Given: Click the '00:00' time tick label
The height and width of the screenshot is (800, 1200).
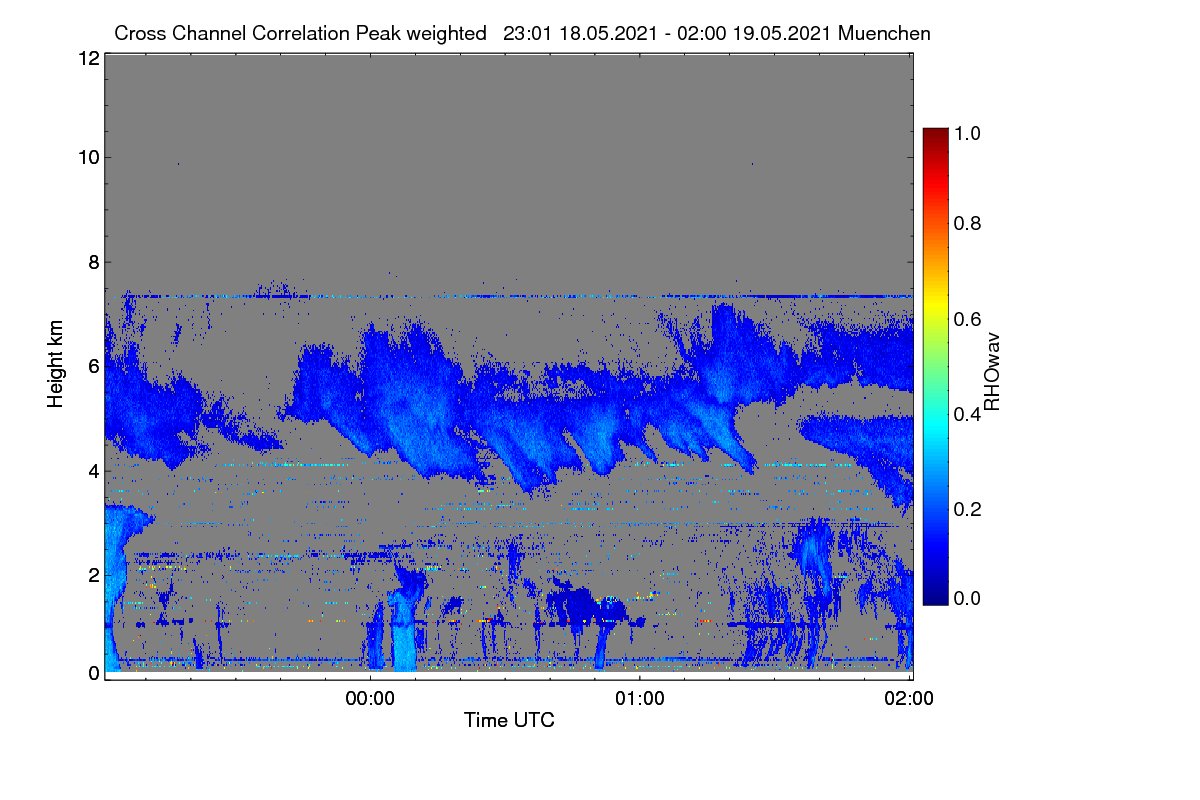Looking at the screenshot, I should 370,699.
